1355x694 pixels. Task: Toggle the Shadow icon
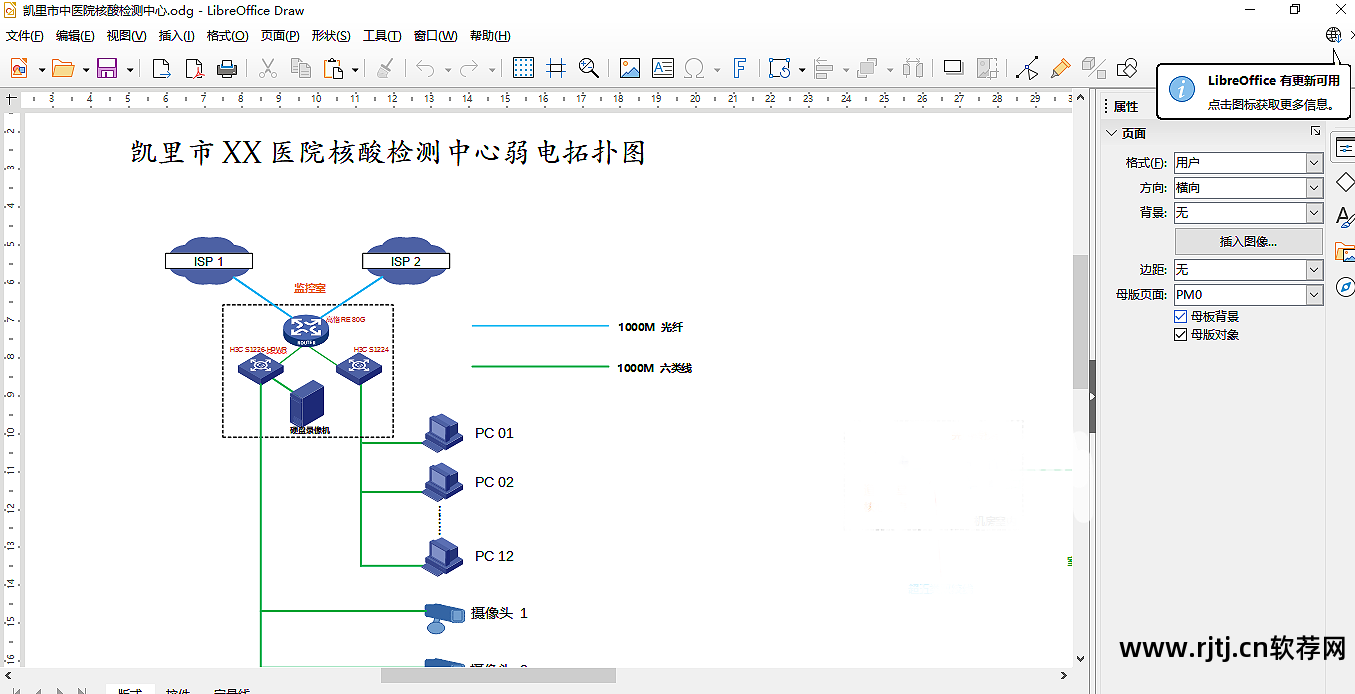point(954,68)
